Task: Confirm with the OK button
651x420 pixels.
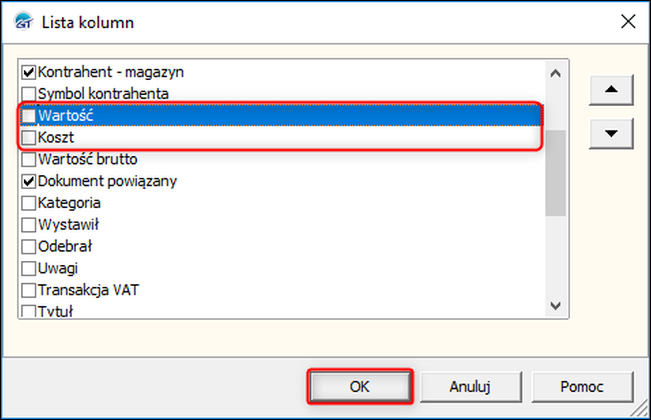Action: pos(360,387)
